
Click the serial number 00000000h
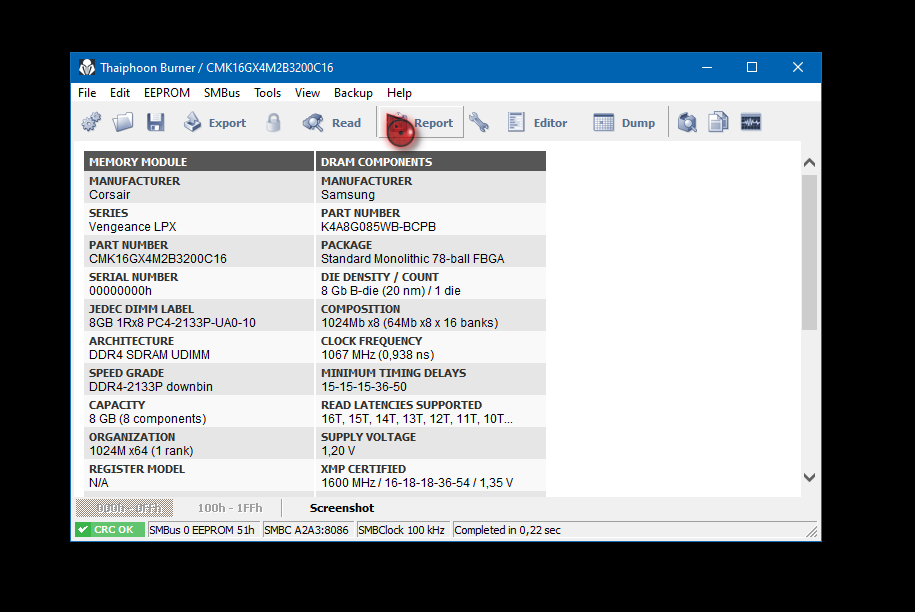pos(120,291)
